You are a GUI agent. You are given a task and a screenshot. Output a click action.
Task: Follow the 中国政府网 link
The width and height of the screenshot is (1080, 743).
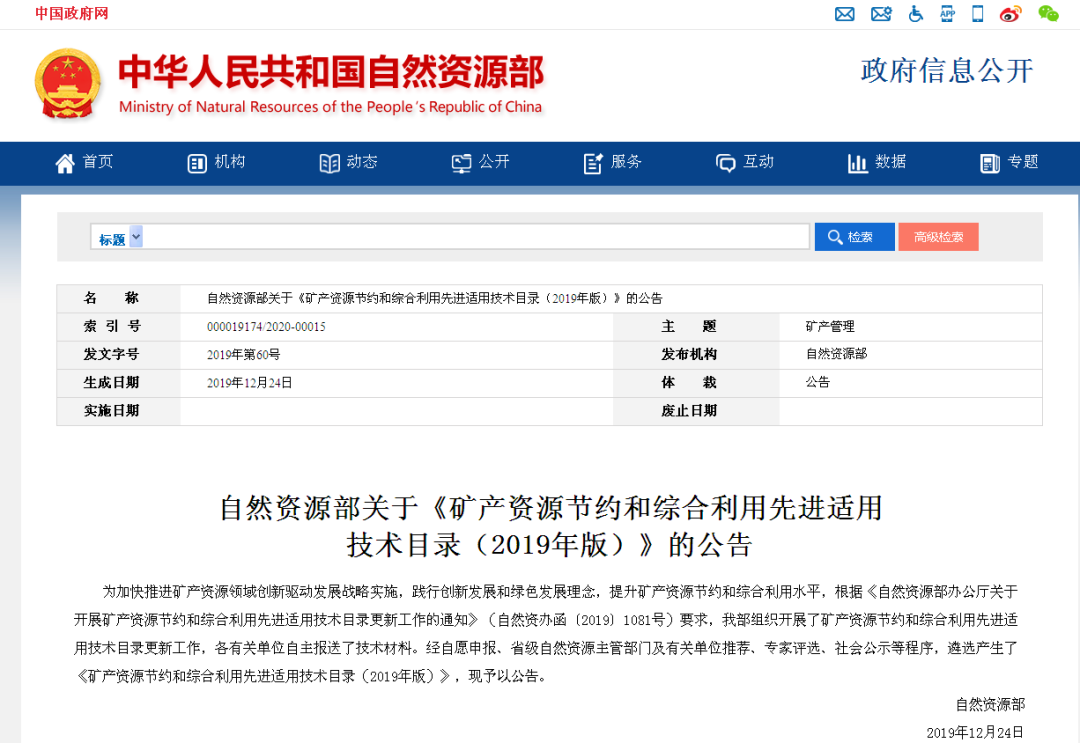[x=72, y=14]
